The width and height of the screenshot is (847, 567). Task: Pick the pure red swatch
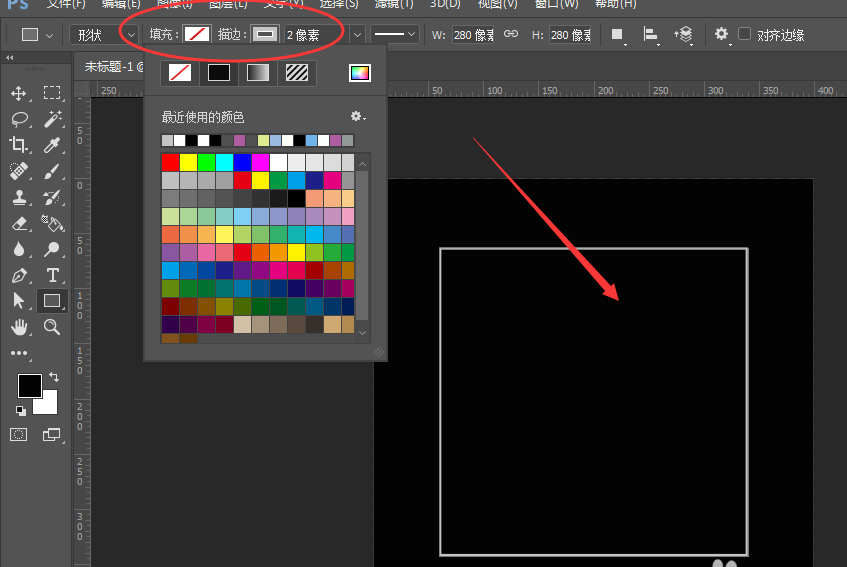click(170, 162)
